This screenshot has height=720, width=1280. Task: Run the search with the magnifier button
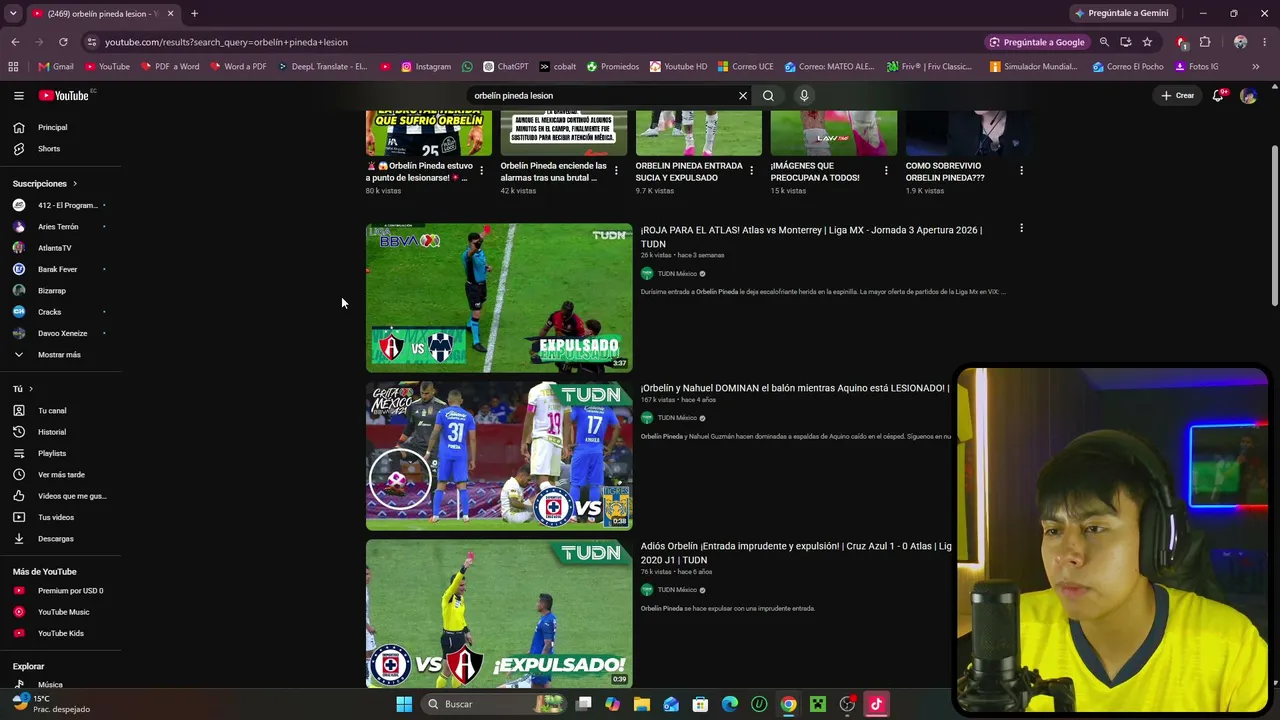pyautogui.click(x=768, y=96)
